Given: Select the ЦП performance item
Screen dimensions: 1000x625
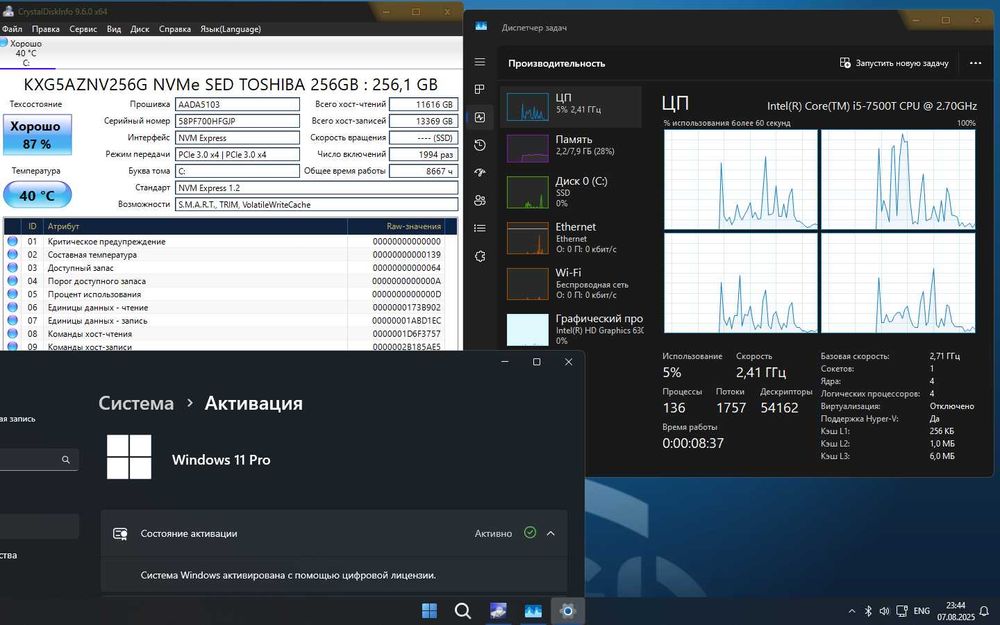Looking at the screenshot, I should tap(571, 106).
